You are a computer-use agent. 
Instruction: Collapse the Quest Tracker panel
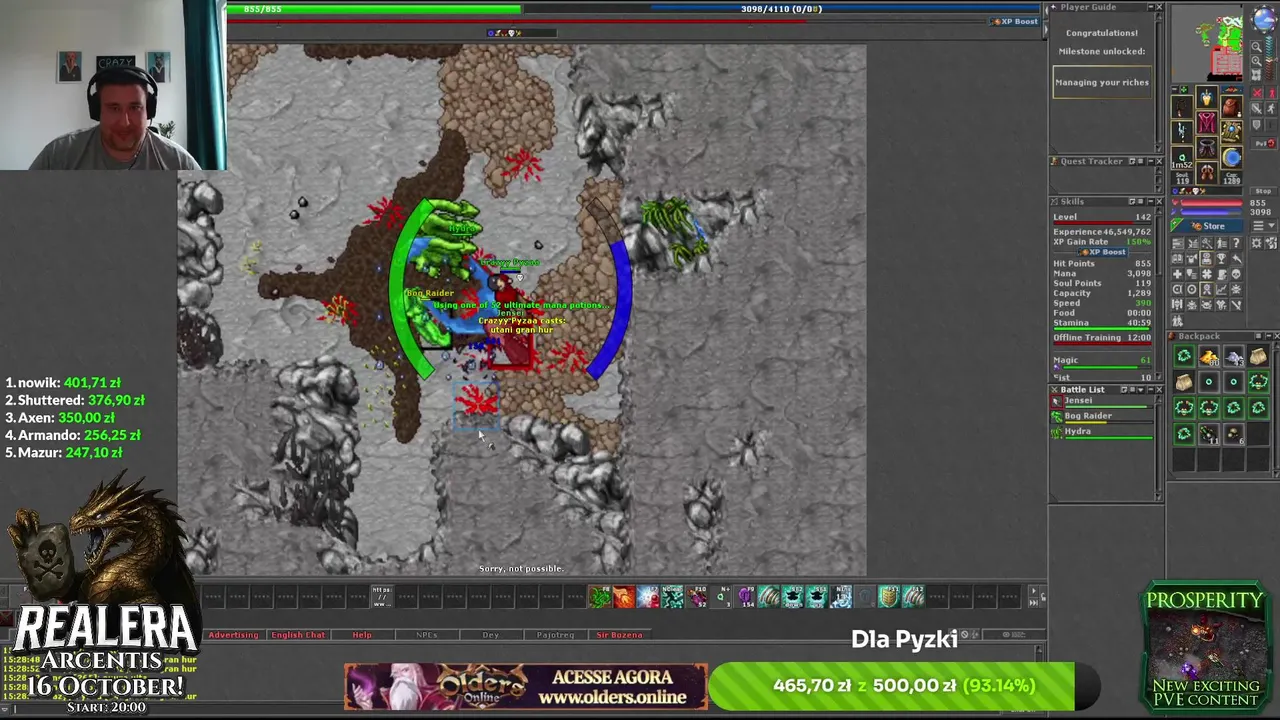[x=1150, y=161]
